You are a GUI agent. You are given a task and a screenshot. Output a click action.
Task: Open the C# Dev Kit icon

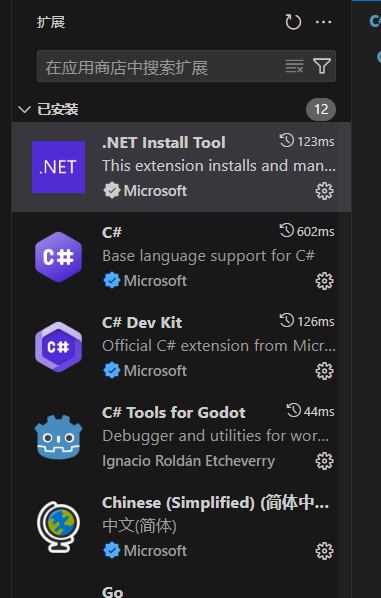pyautogui.click(x=58, y=347)
